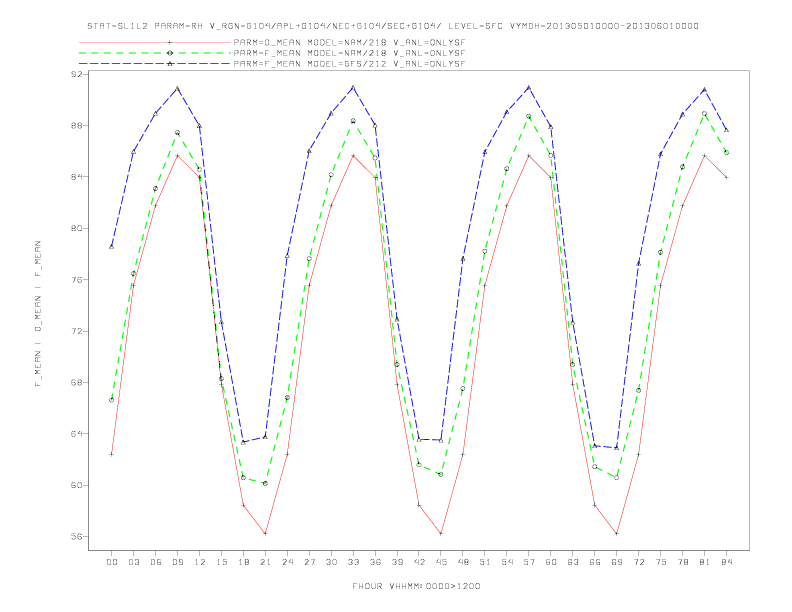Click x-axis forecast hour label 03
The image size is (792, 612).
[133, 562]
